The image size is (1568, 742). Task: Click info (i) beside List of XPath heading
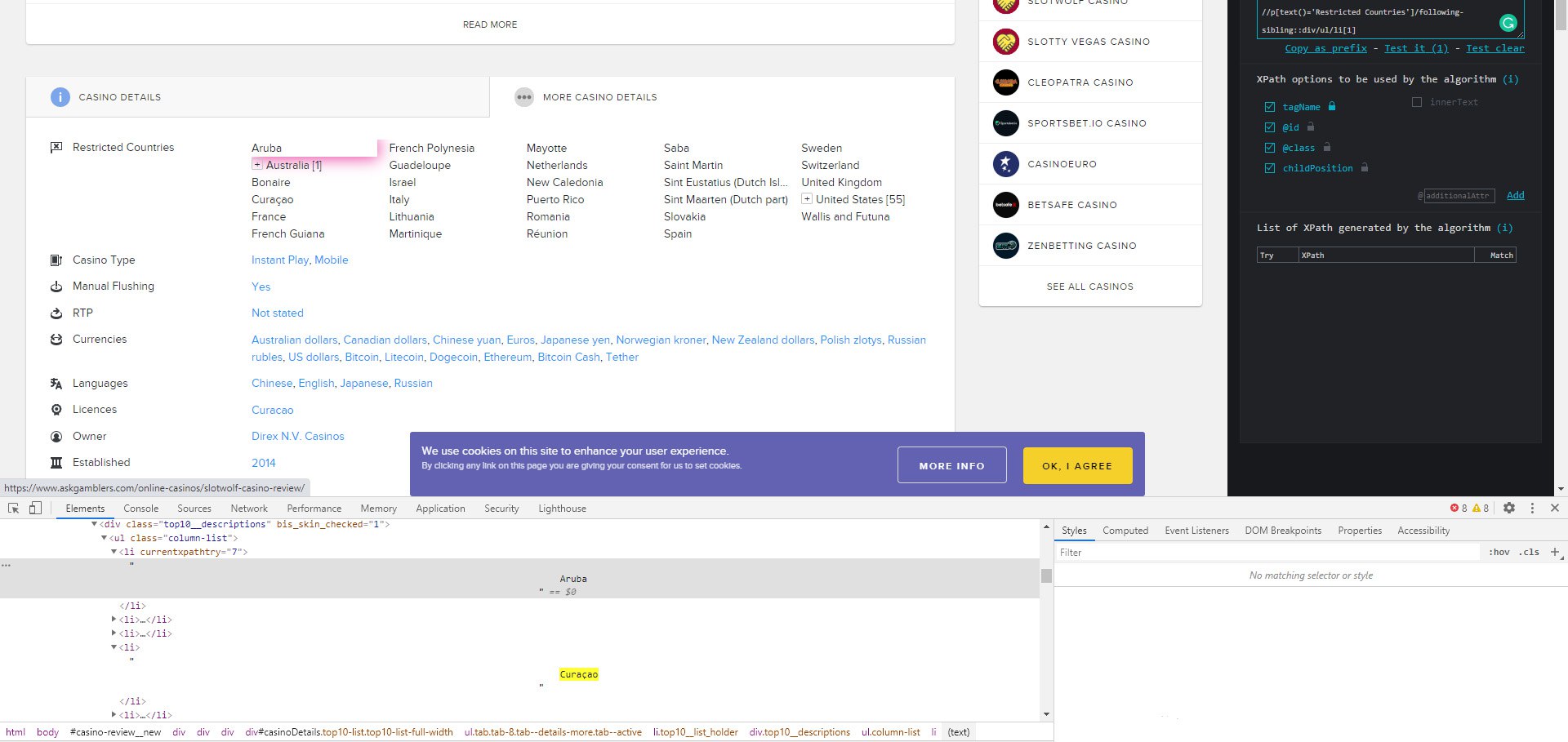tap(1505, 228)
